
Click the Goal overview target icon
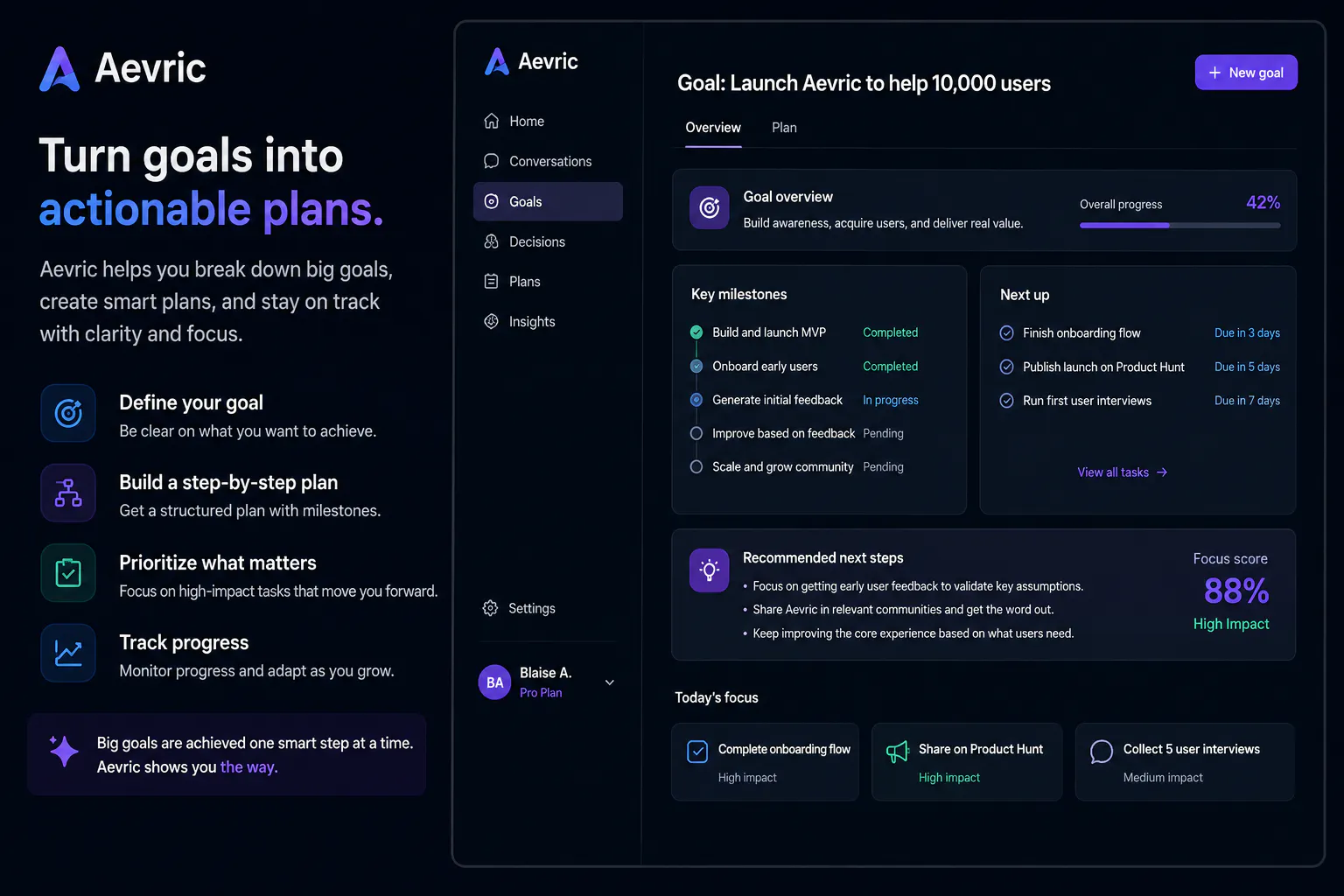(710, 208)
